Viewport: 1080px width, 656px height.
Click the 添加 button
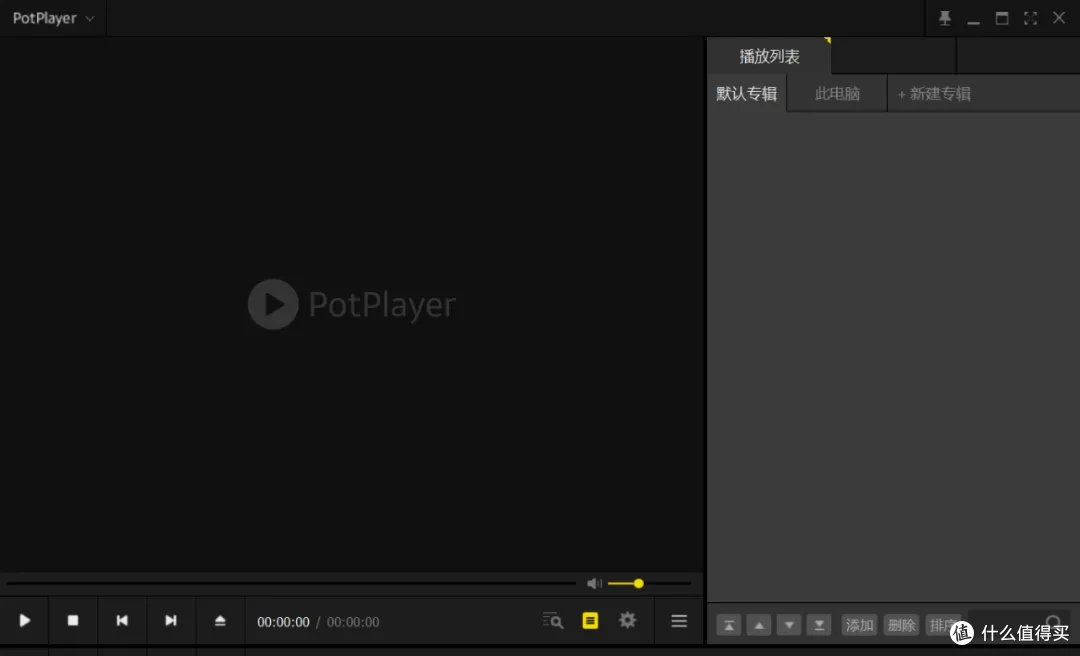tap(859, 625)
